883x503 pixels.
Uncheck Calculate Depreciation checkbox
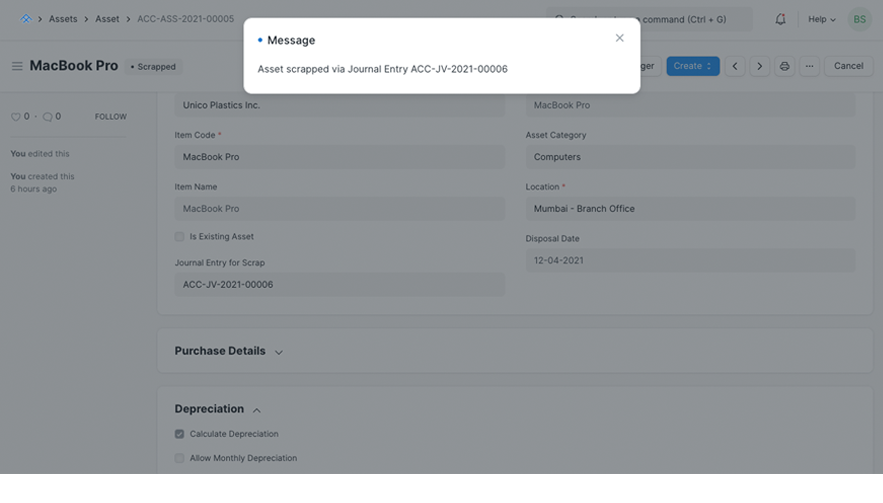point(180,434)
